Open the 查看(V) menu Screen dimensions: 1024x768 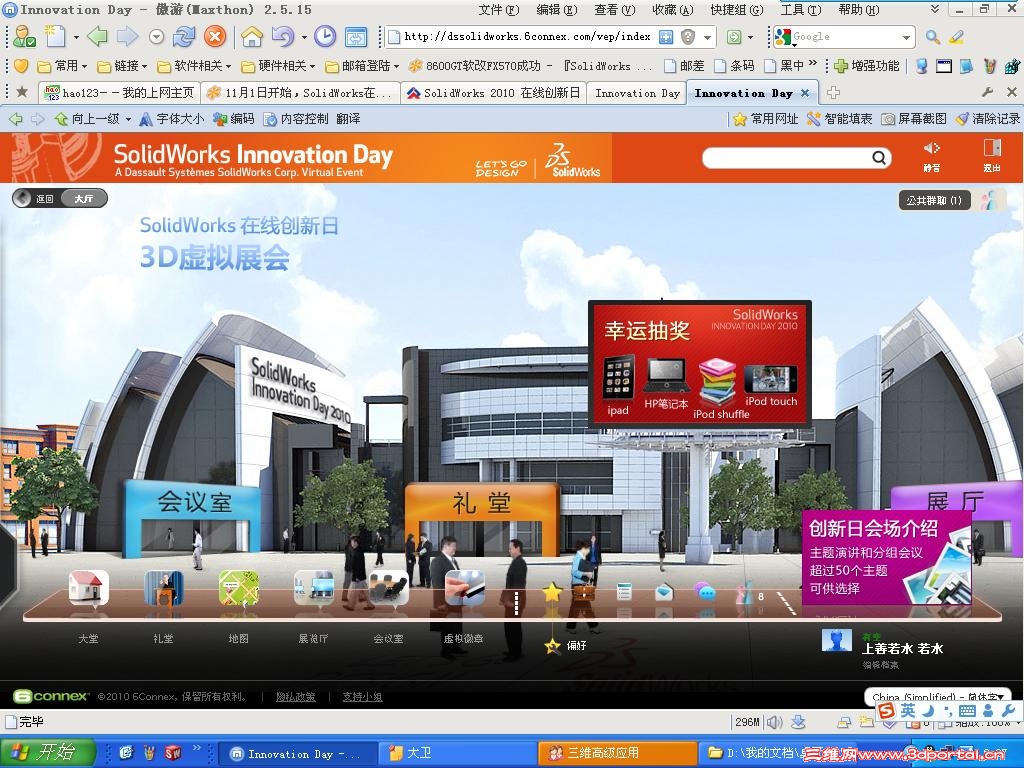pos(615,10)
